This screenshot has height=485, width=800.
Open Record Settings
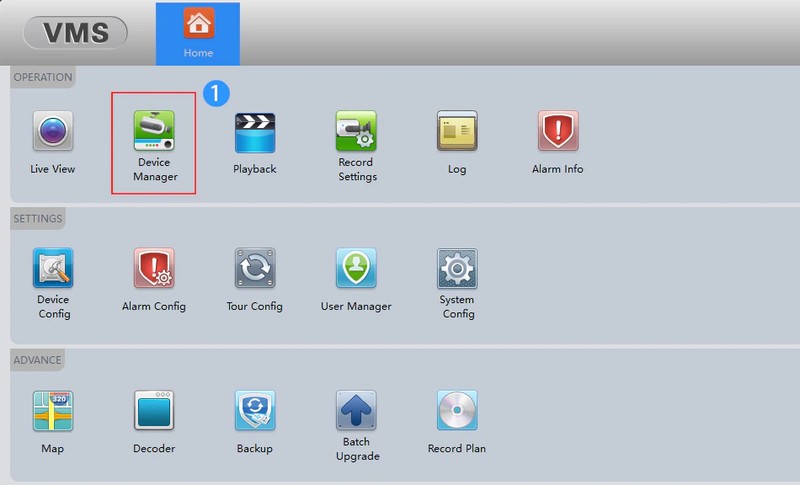[356, 130]
